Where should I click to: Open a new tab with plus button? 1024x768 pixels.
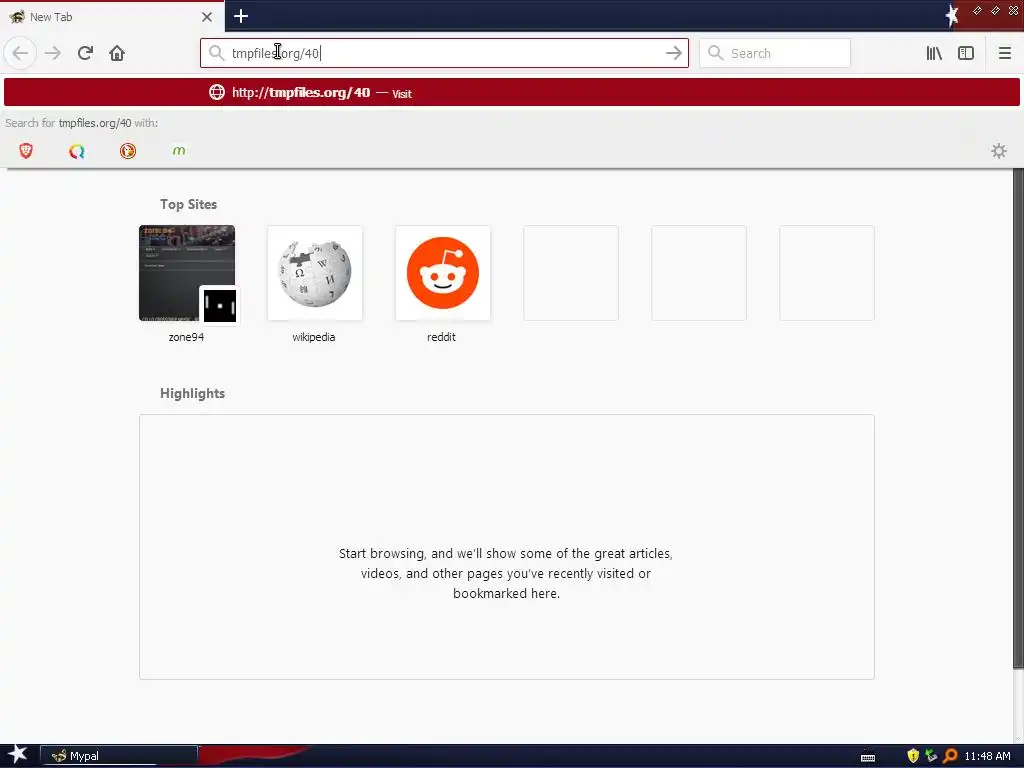tap(240, 16)
